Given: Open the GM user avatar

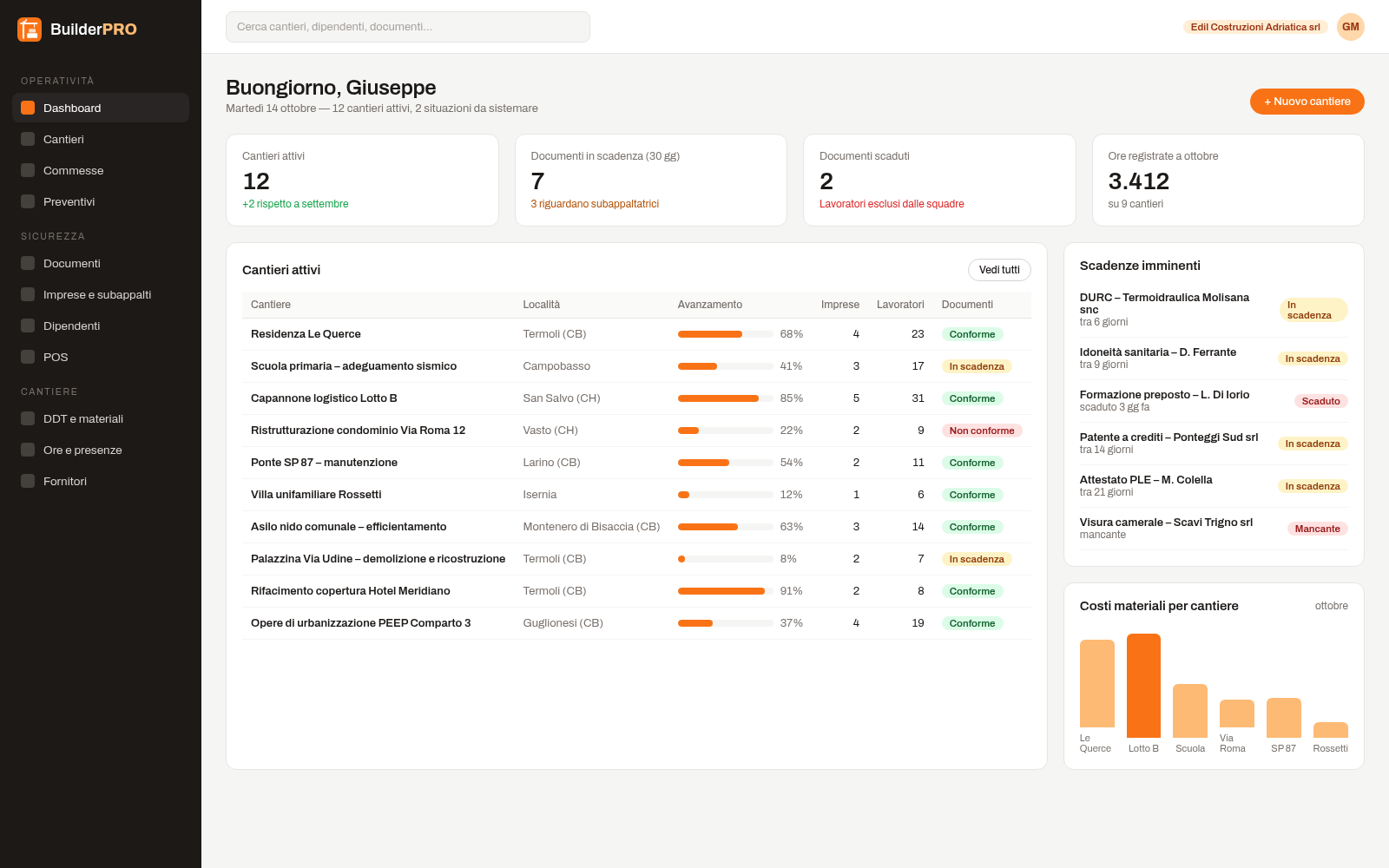Looking at the screenshot, I should pyautogui.click(x=1351, y=27).
